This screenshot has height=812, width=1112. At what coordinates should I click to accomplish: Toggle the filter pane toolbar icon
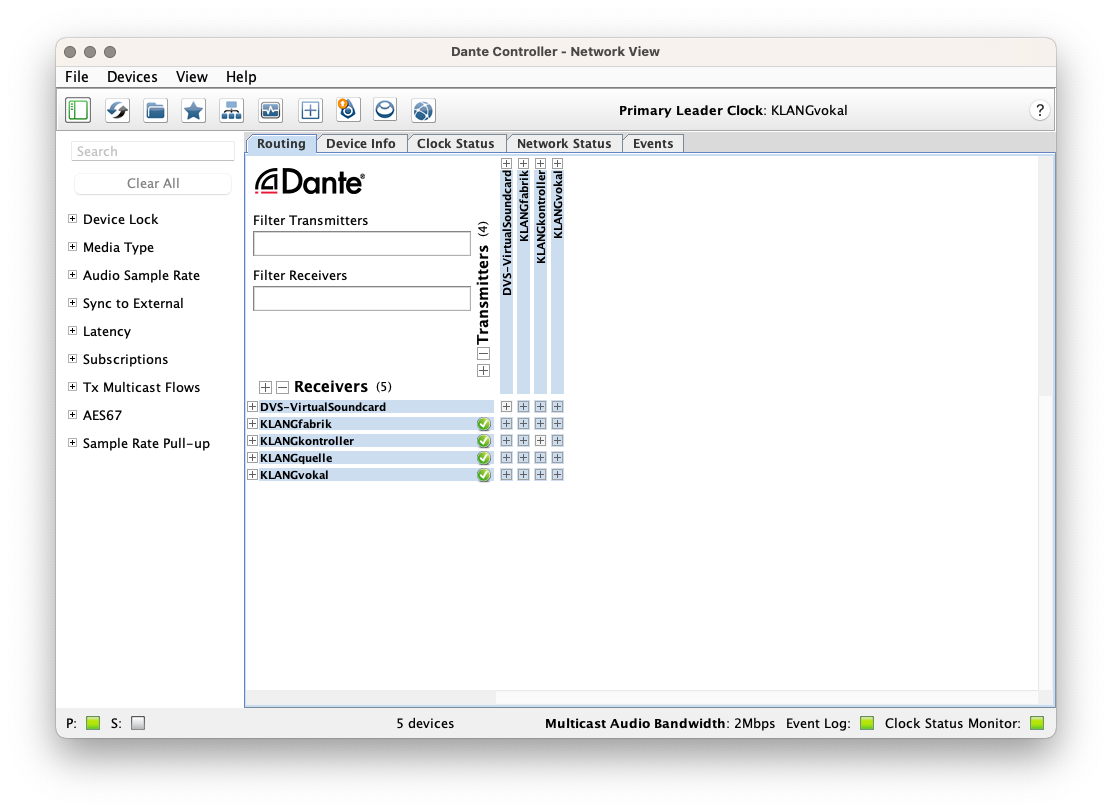78,110
